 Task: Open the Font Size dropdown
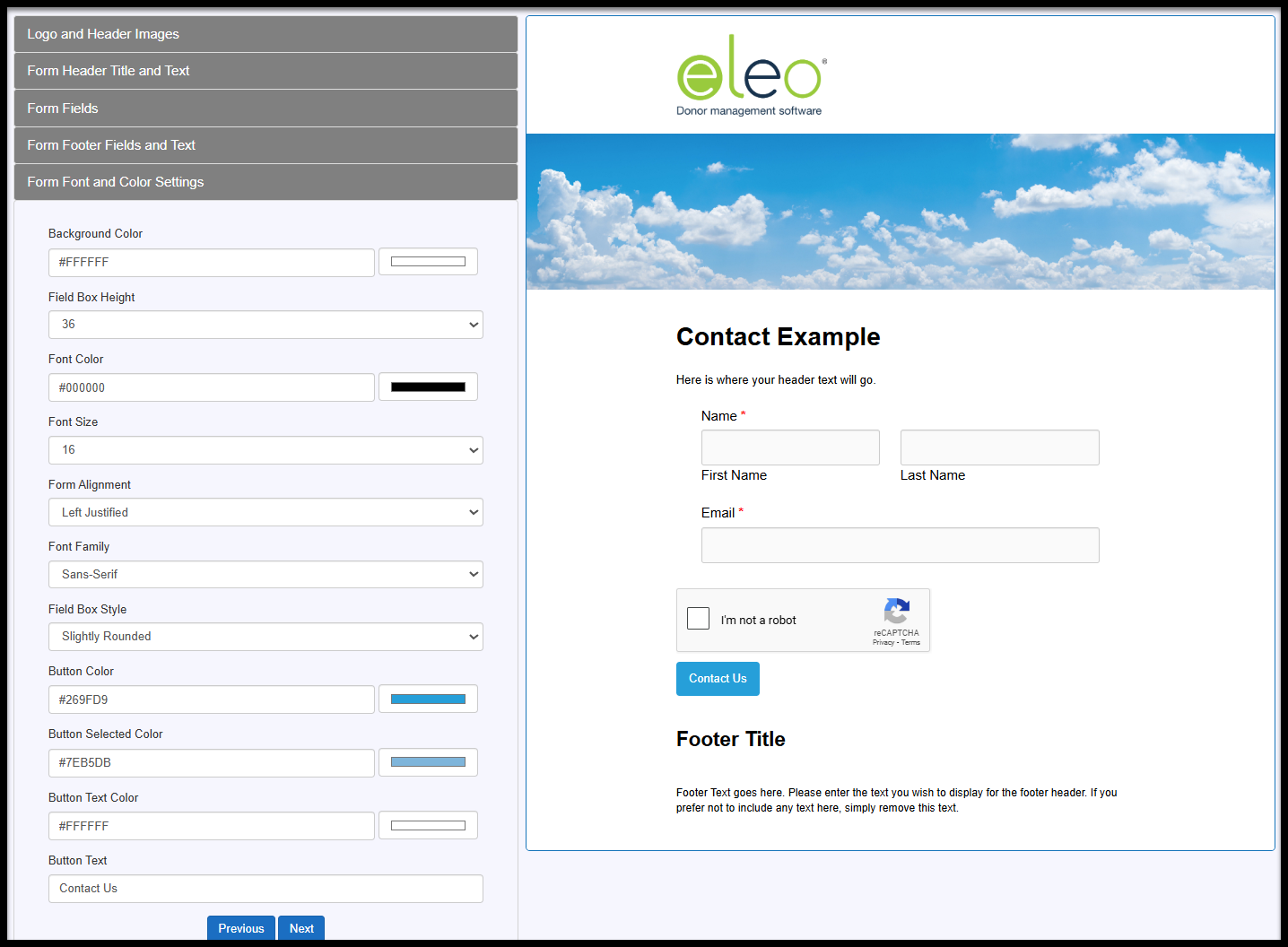point(265,450)
